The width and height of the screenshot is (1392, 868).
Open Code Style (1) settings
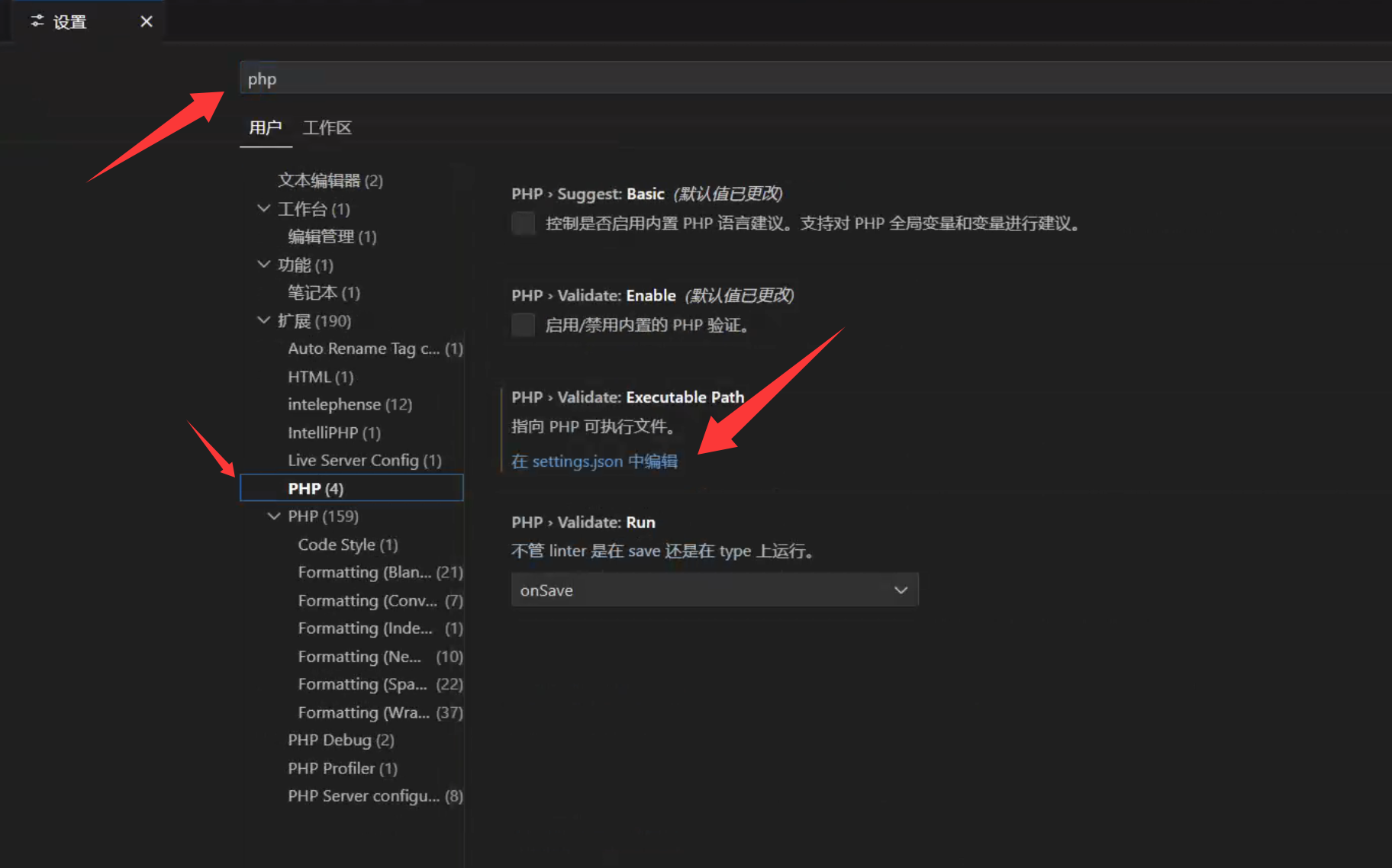point(347,545)
